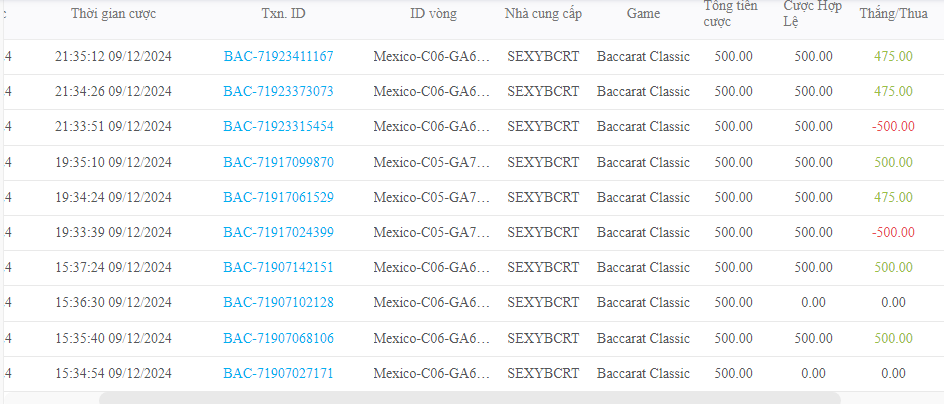Select the -500.00 loss in the 21:33:51 row
The width and height of the screenshot is (944, 404).
893,127
